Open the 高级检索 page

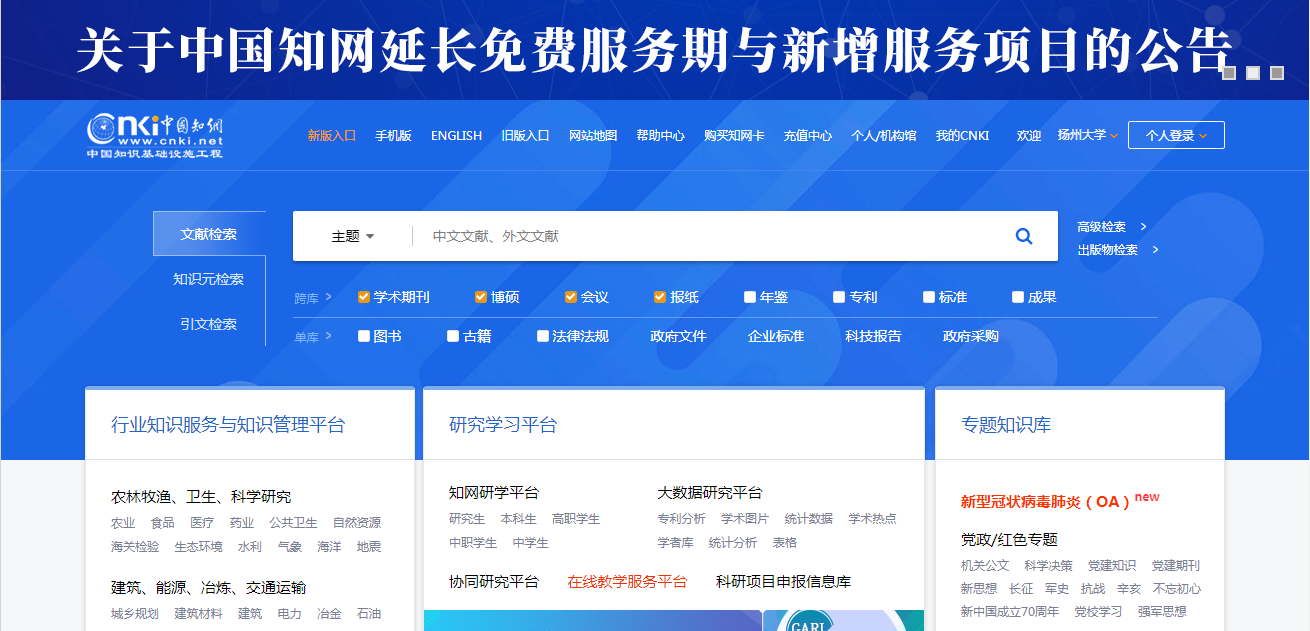pos(1102,227)
